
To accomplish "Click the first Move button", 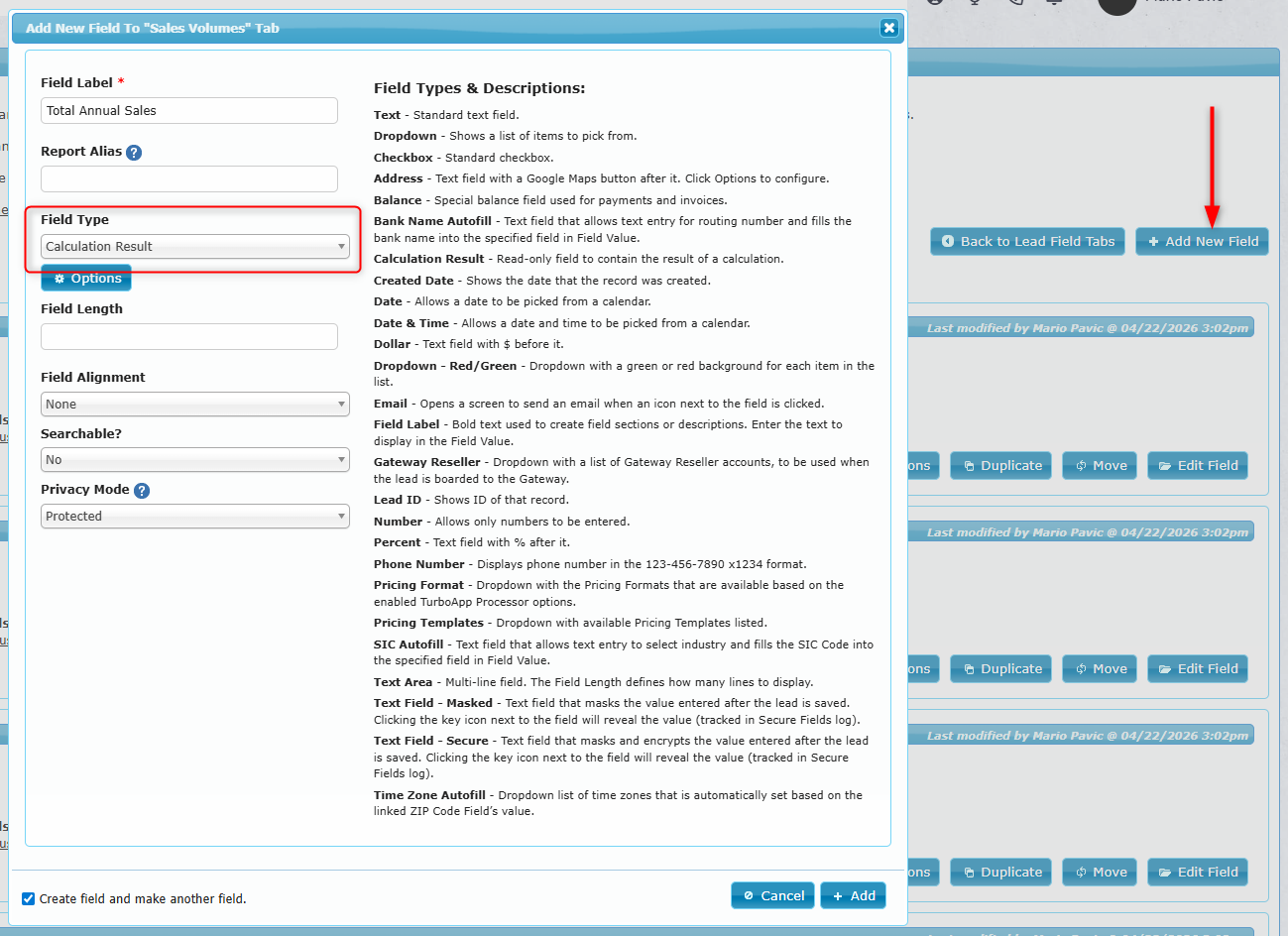I will pos(1101,466).
